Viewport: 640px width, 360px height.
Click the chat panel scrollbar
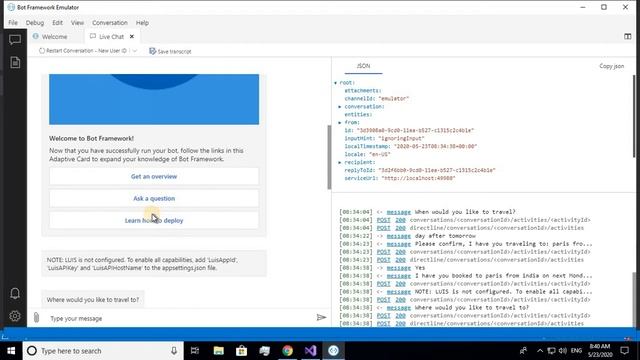point(329,157)
